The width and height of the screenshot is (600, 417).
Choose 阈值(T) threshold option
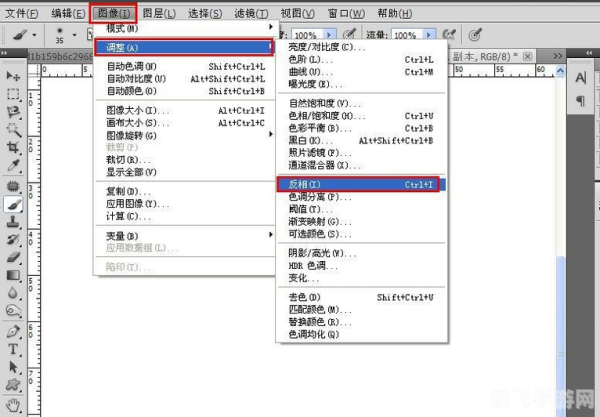coord(361,209)
